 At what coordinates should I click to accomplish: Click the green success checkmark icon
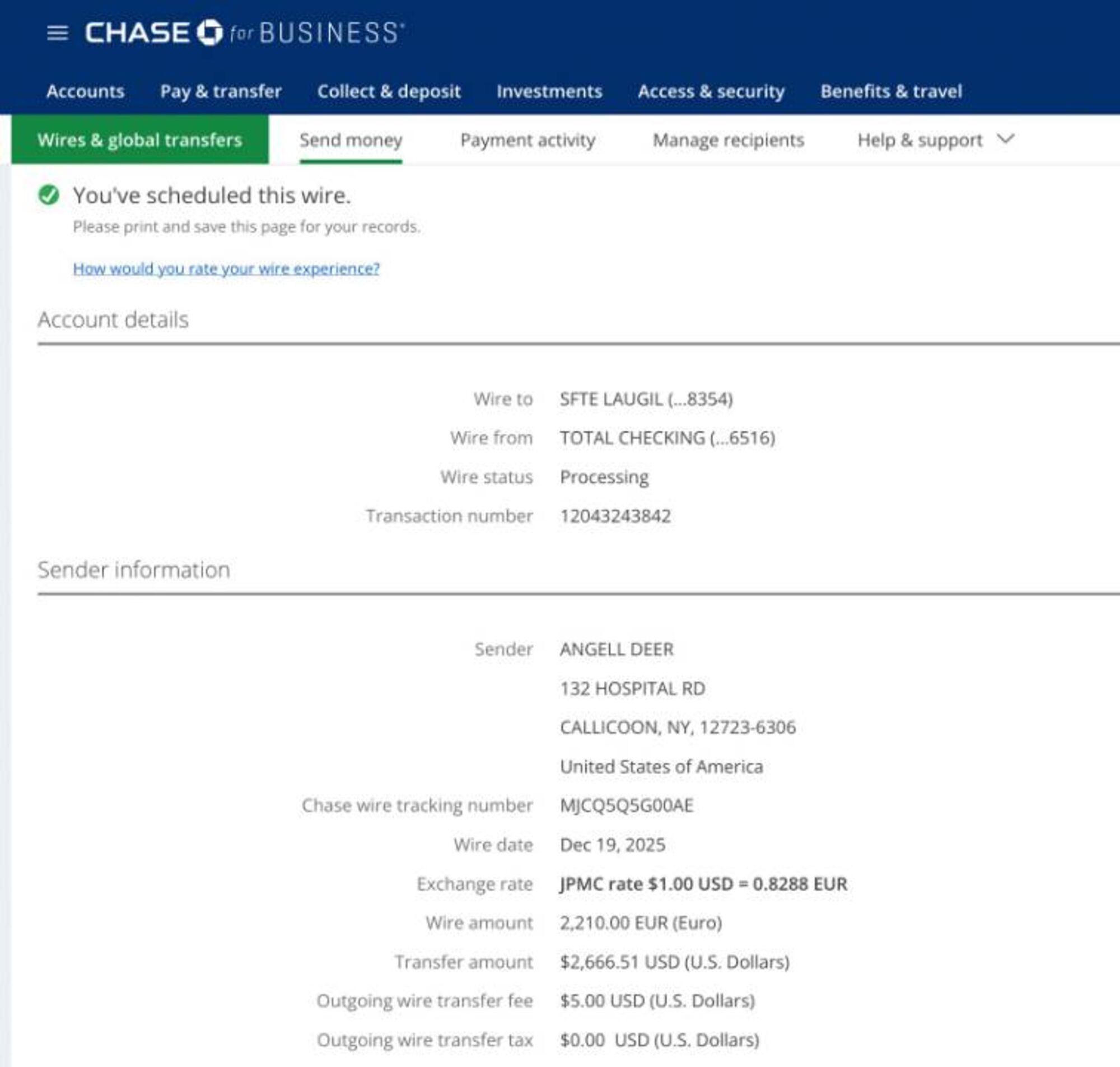click(x=49, y=195)
